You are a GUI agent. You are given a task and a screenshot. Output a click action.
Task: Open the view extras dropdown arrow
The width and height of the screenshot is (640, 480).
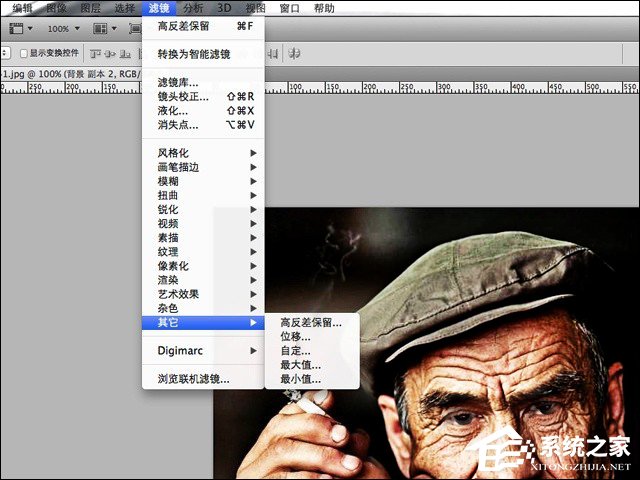click(x=30, y=29)
